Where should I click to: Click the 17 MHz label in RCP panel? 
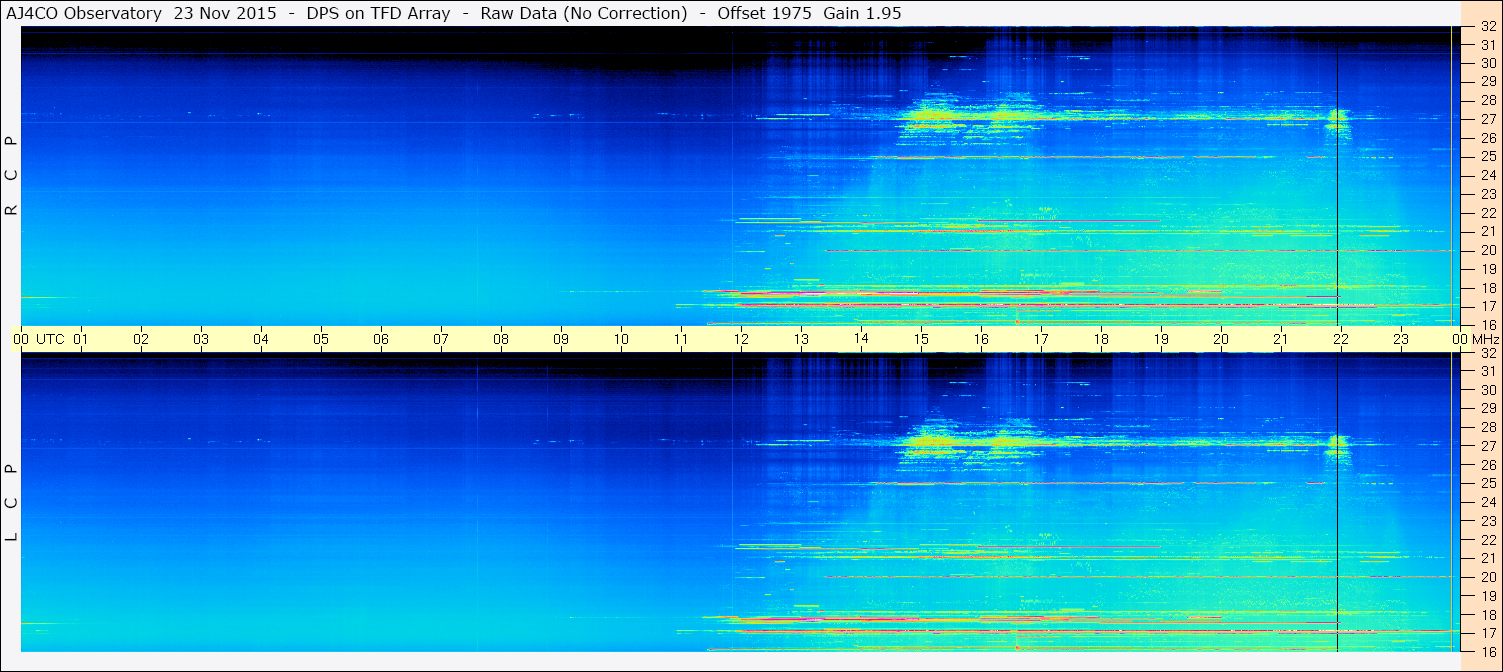[x=1487, y=306]
